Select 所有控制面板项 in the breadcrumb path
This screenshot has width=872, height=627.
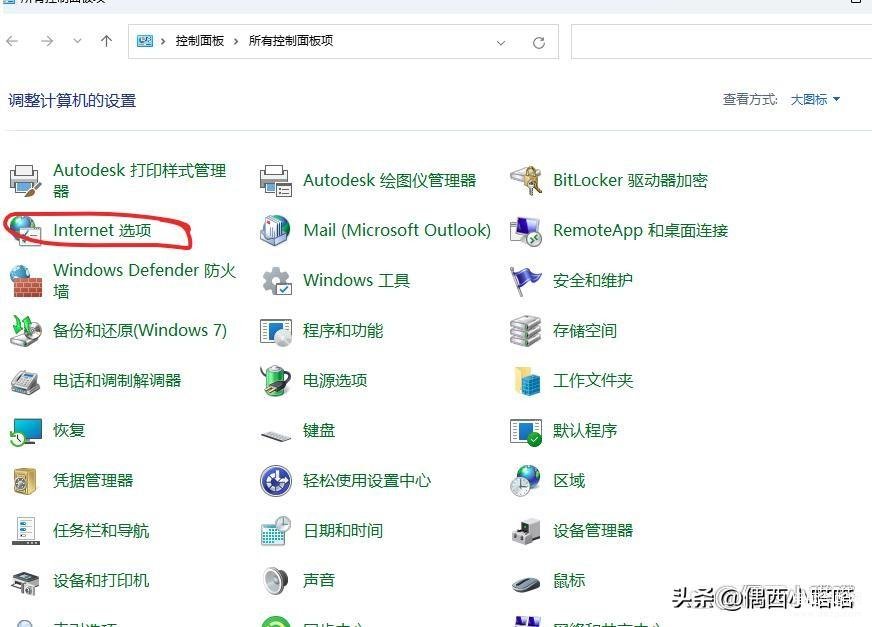coord(291,41)
